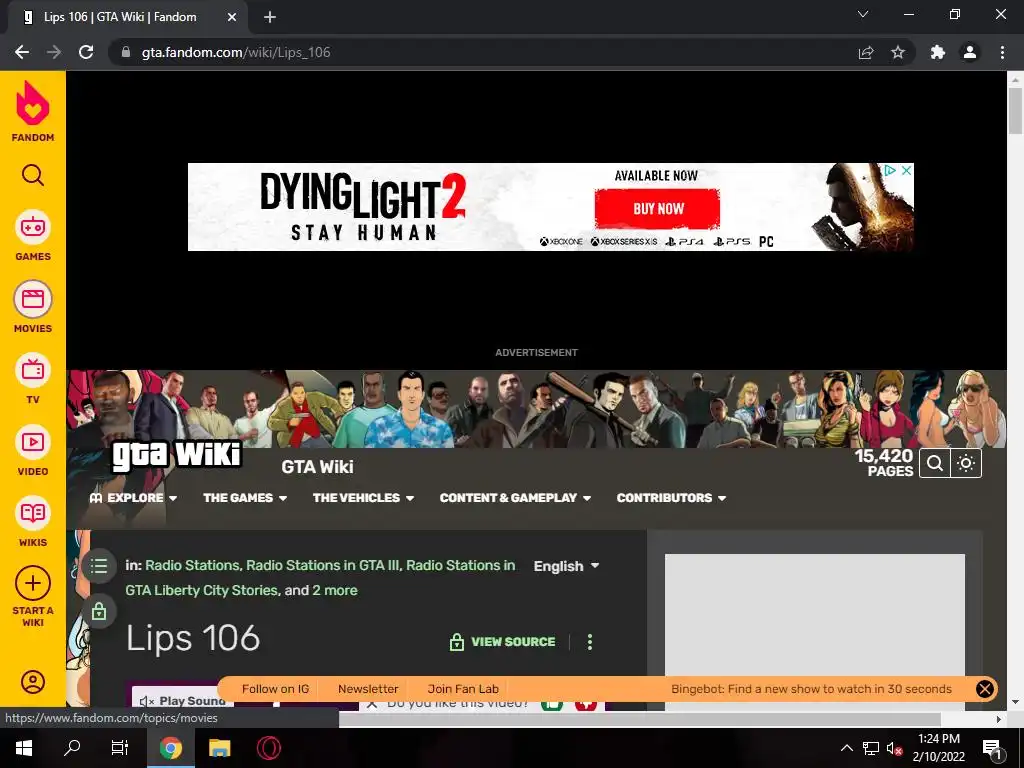The height and width of the screenshot is (768, 1024).
Task: Expand The Games menu
Action: 245,498
